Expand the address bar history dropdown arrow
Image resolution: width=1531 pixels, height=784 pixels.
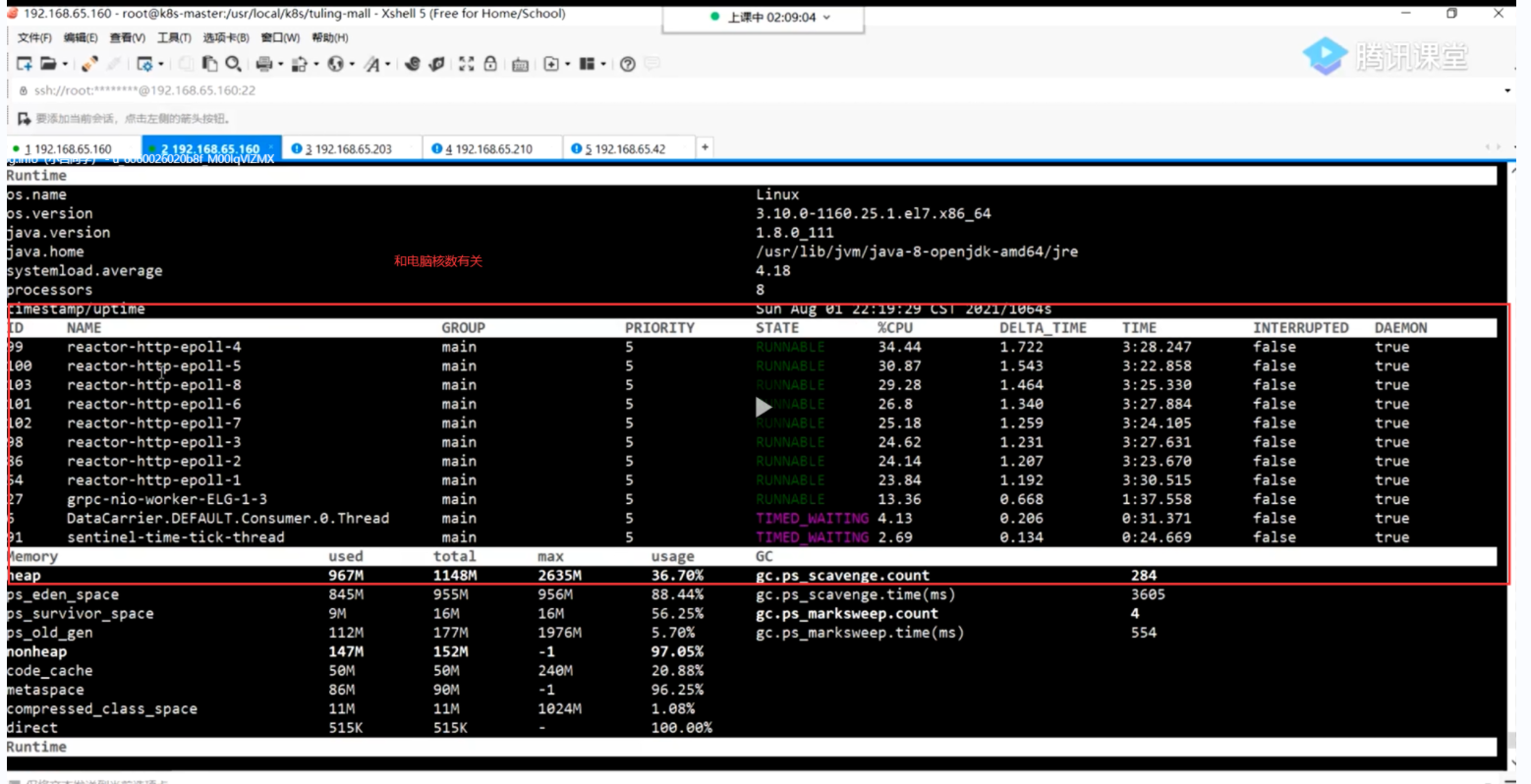1507,90
